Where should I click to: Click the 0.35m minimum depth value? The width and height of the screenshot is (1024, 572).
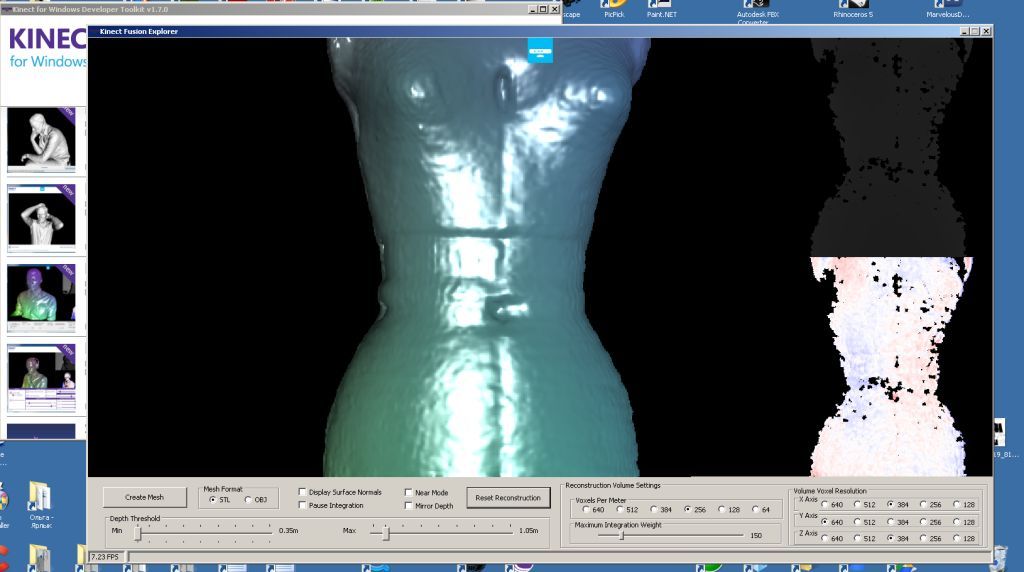[x=288, y=531]
